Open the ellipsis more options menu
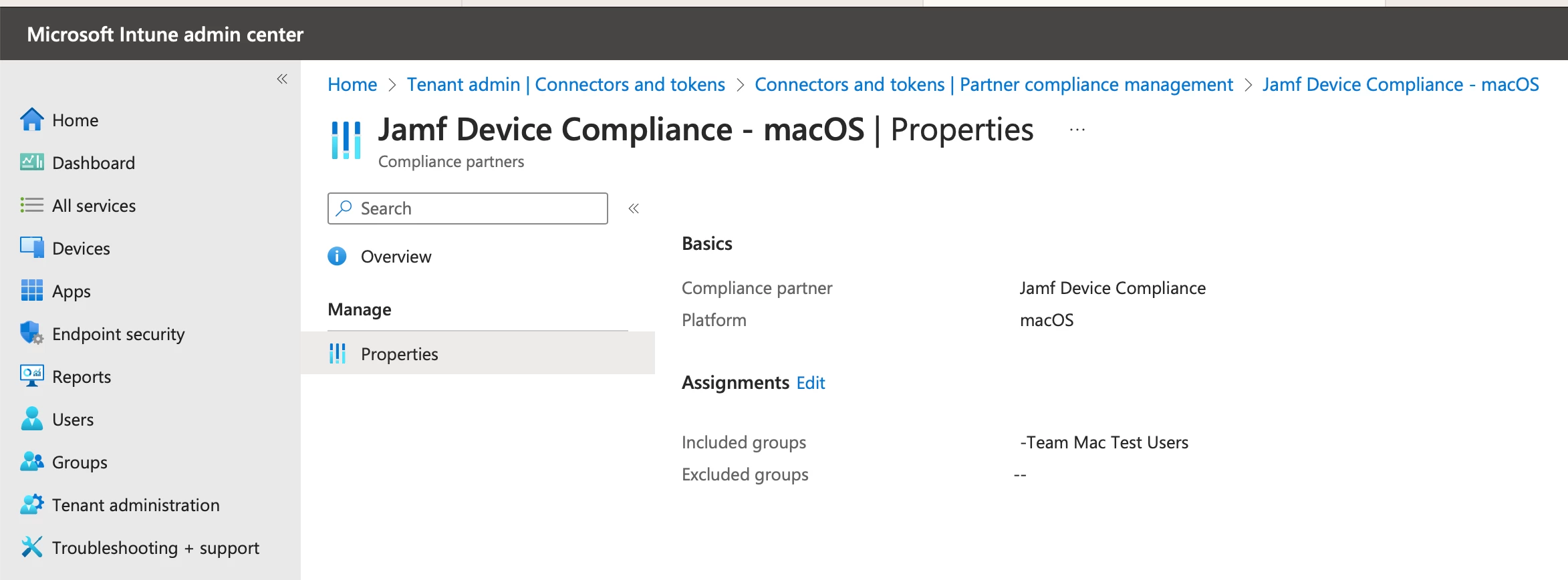The width and height of the screenshot is (1568, 580). pos(1077,130)
